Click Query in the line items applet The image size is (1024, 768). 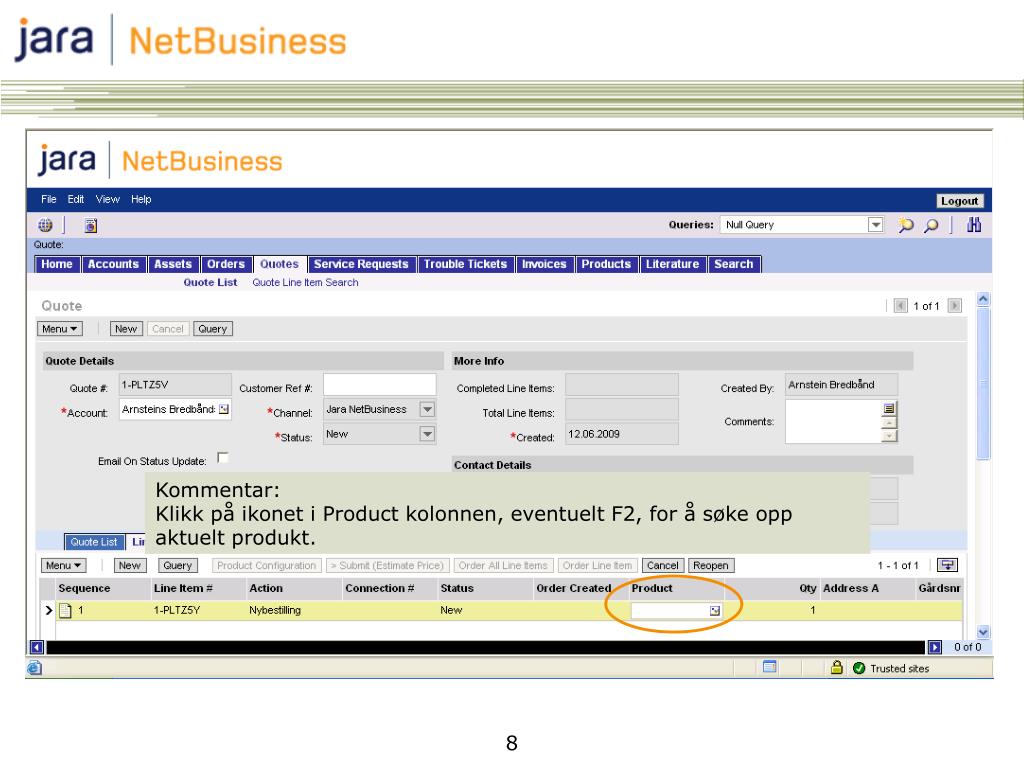coord(178,566)
